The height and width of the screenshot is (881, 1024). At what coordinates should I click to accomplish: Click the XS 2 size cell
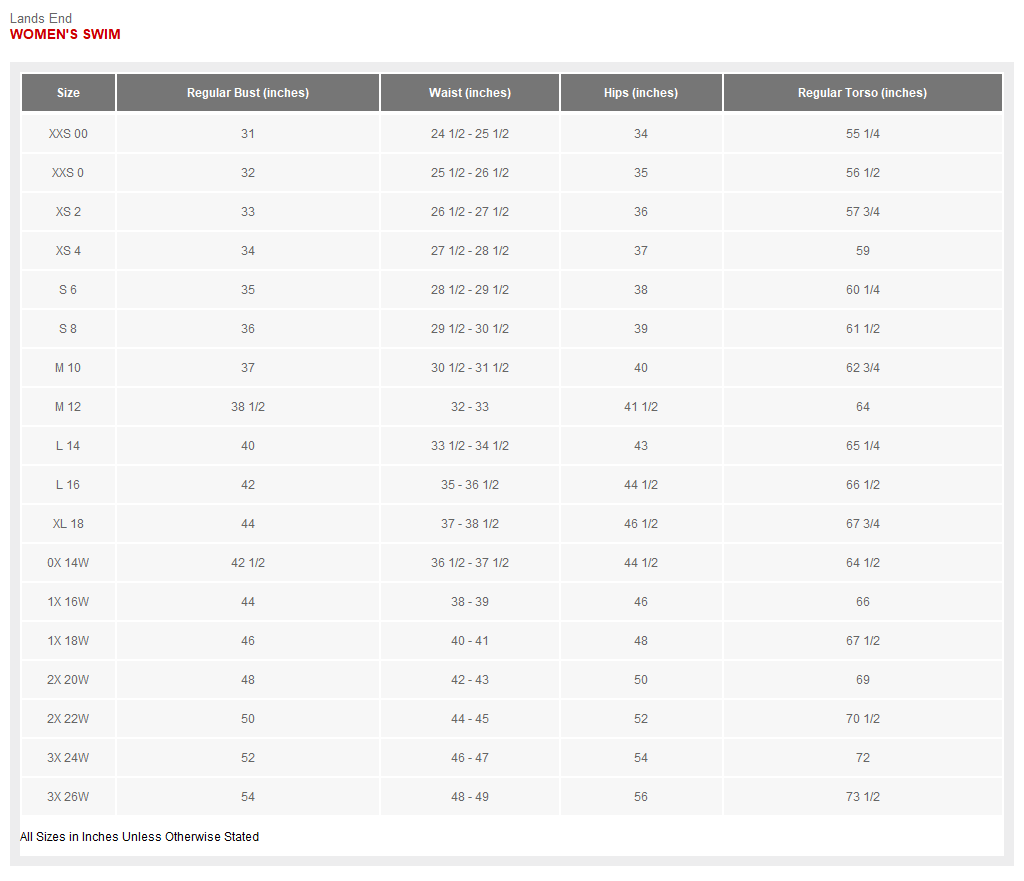point(68,212)
